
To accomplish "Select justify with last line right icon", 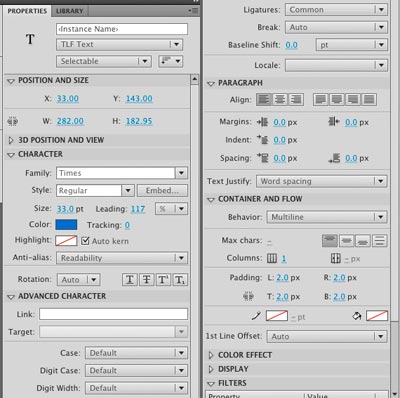I will [353, 99].
